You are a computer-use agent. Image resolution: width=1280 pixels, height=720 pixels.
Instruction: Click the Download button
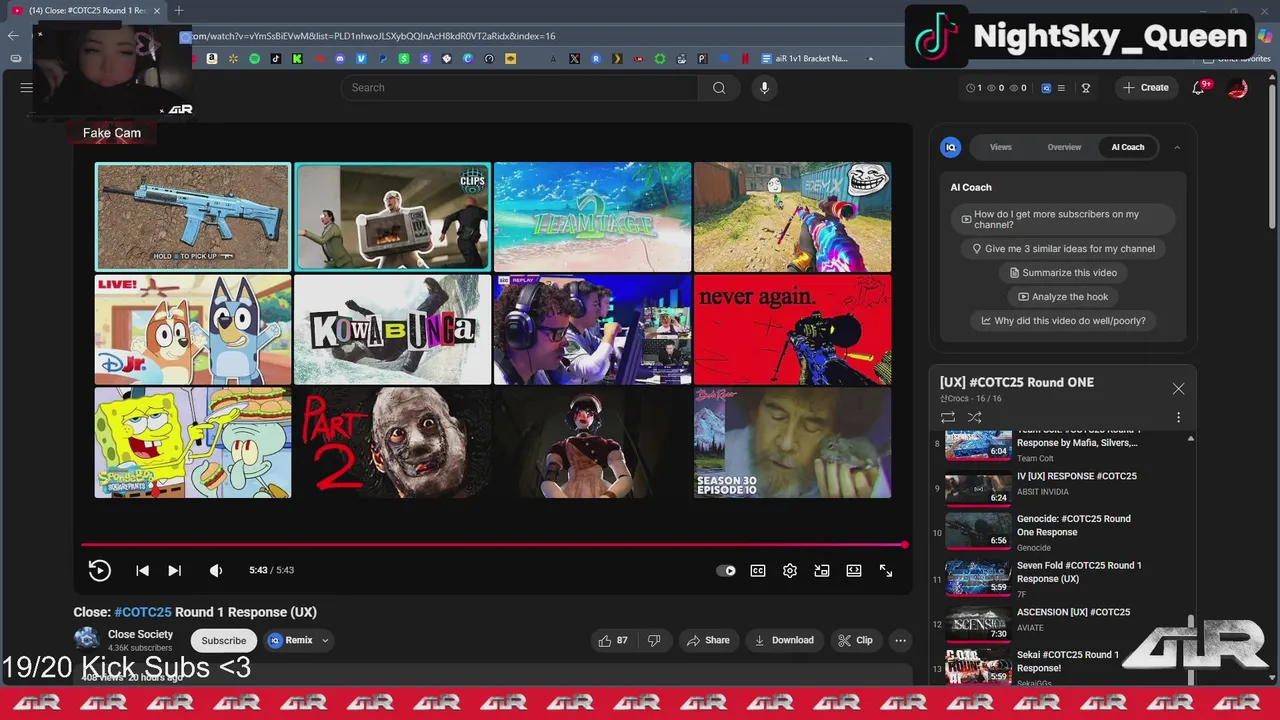coord(783,640)
